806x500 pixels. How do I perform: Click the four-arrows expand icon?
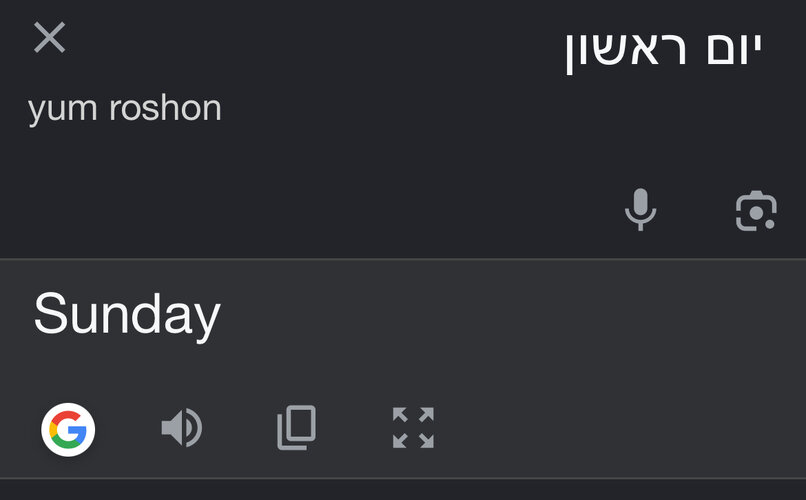pyautogui.click(x=413, y=428)
